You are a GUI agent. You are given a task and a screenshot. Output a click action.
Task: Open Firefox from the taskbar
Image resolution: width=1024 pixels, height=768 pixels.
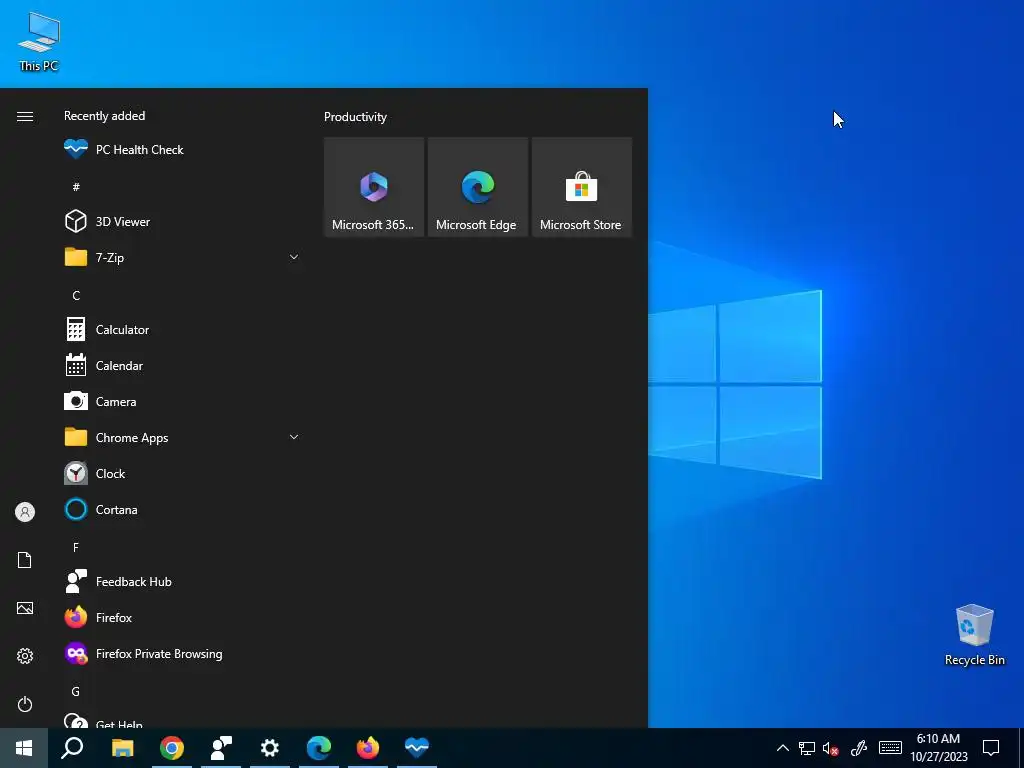(368, 748)
